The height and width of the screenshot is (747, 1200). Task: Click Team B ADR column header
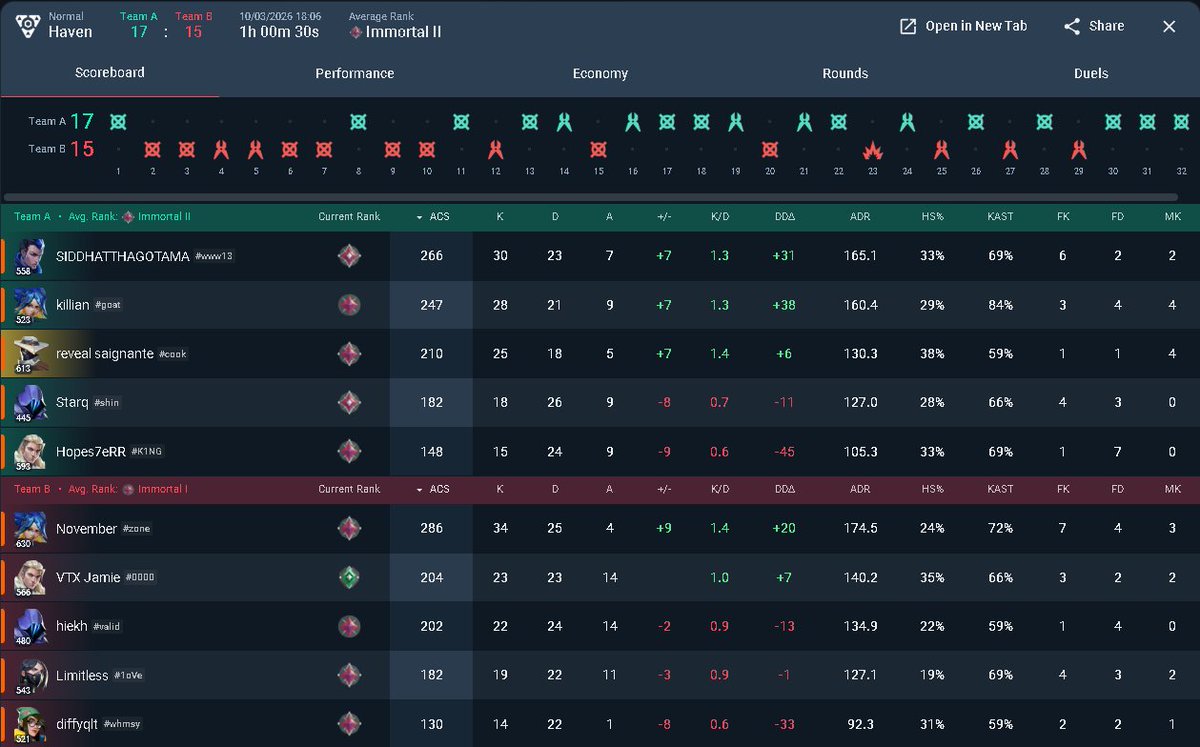[860, 489]
